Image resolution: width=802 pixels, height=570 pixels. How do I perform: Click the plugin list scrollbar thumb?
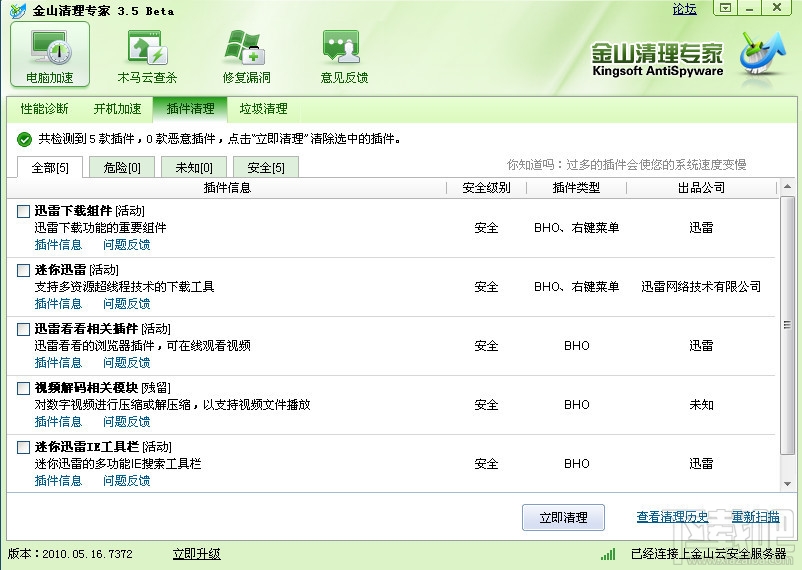(787, 324)
